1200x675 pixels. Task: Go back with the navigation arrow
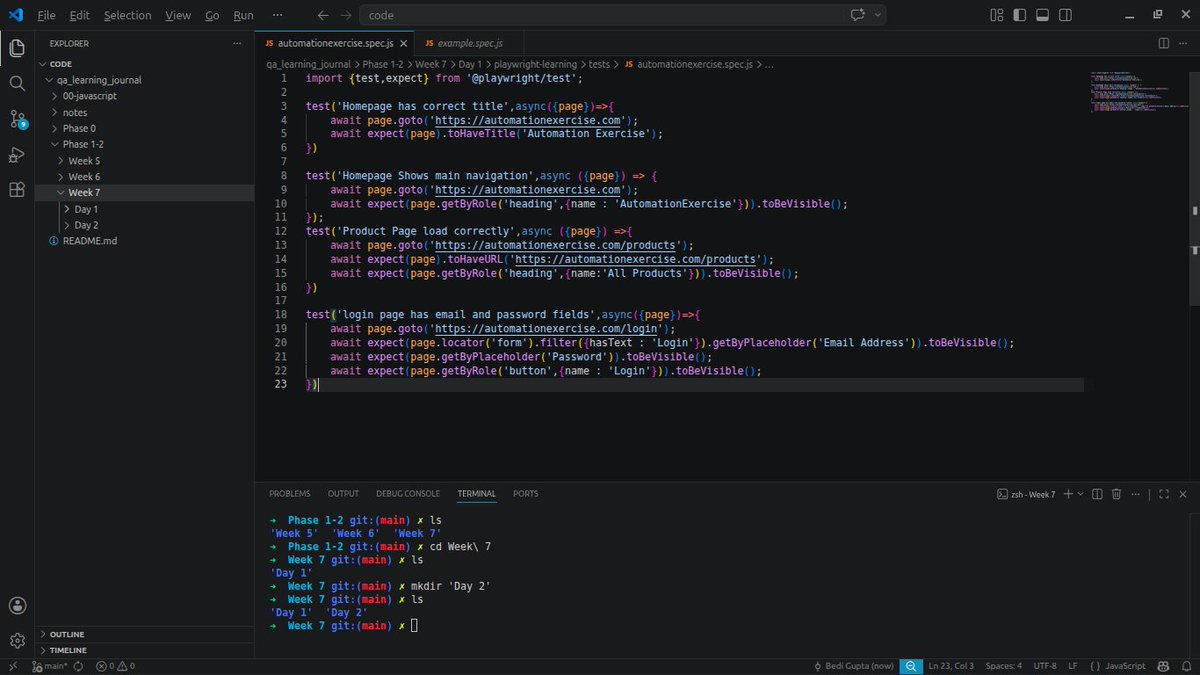(322, 15)
